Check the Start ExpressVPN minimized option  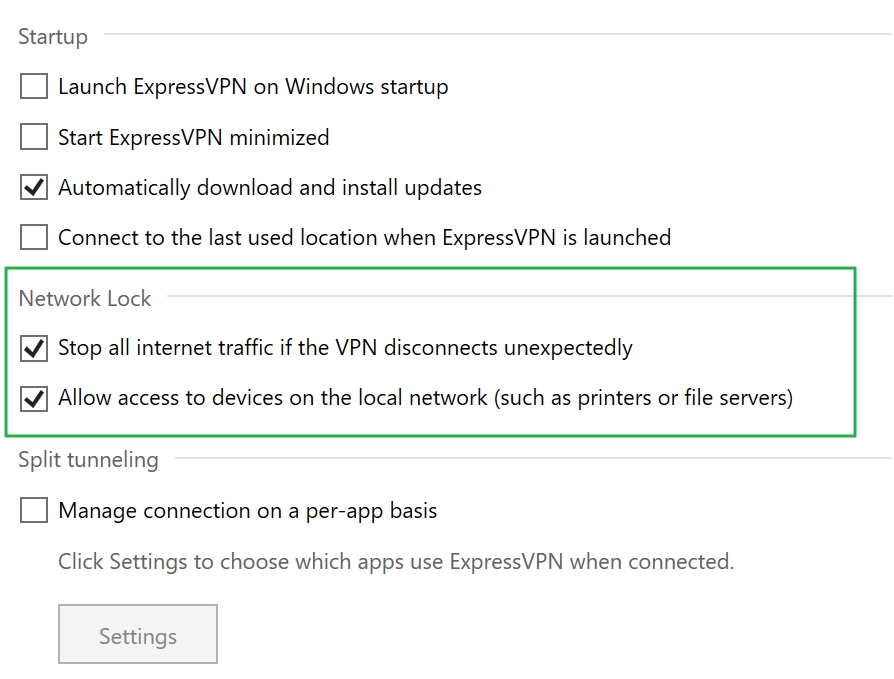32,137
